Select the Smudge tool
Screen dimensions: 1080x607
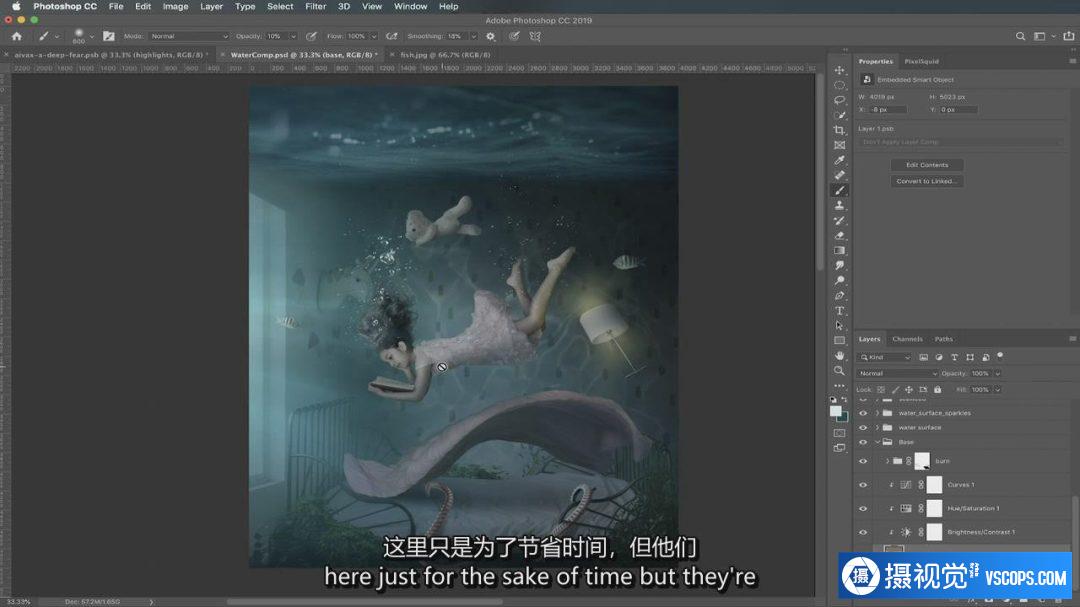click(x=839, y=266)
